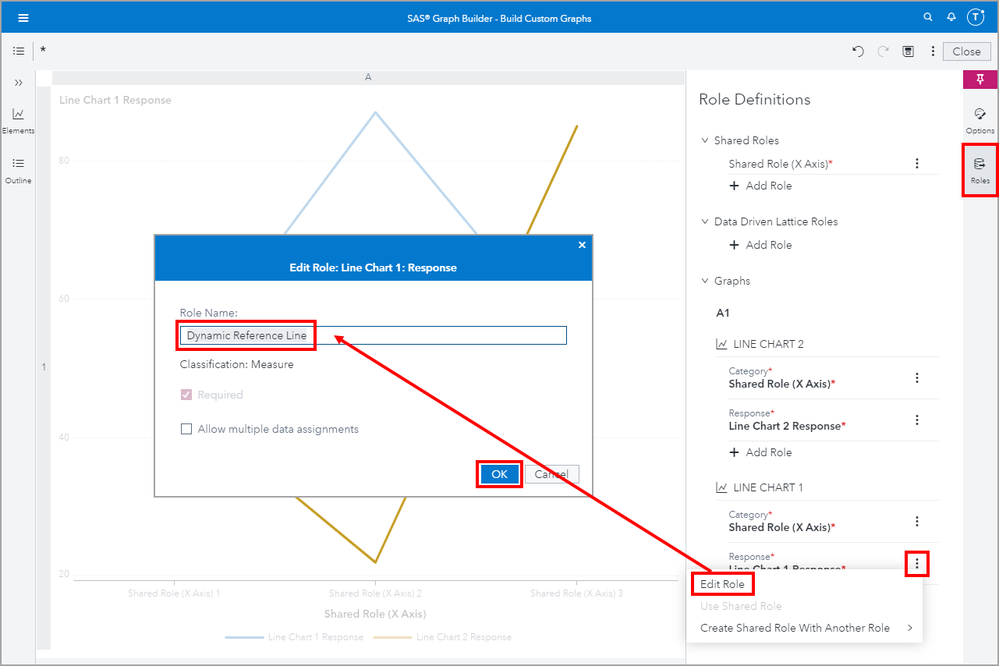Redo the last action
This screenshot has height=666, width=999.
pos(883,52)
